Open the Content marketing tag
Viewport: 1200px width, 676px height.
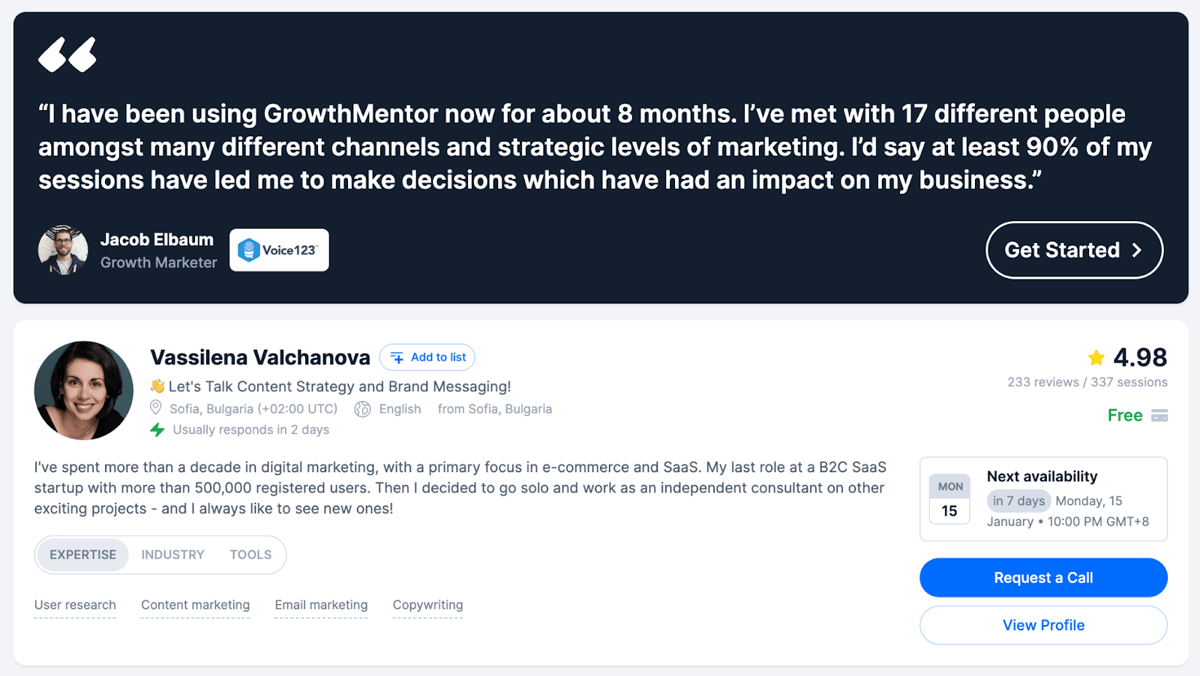195,605
